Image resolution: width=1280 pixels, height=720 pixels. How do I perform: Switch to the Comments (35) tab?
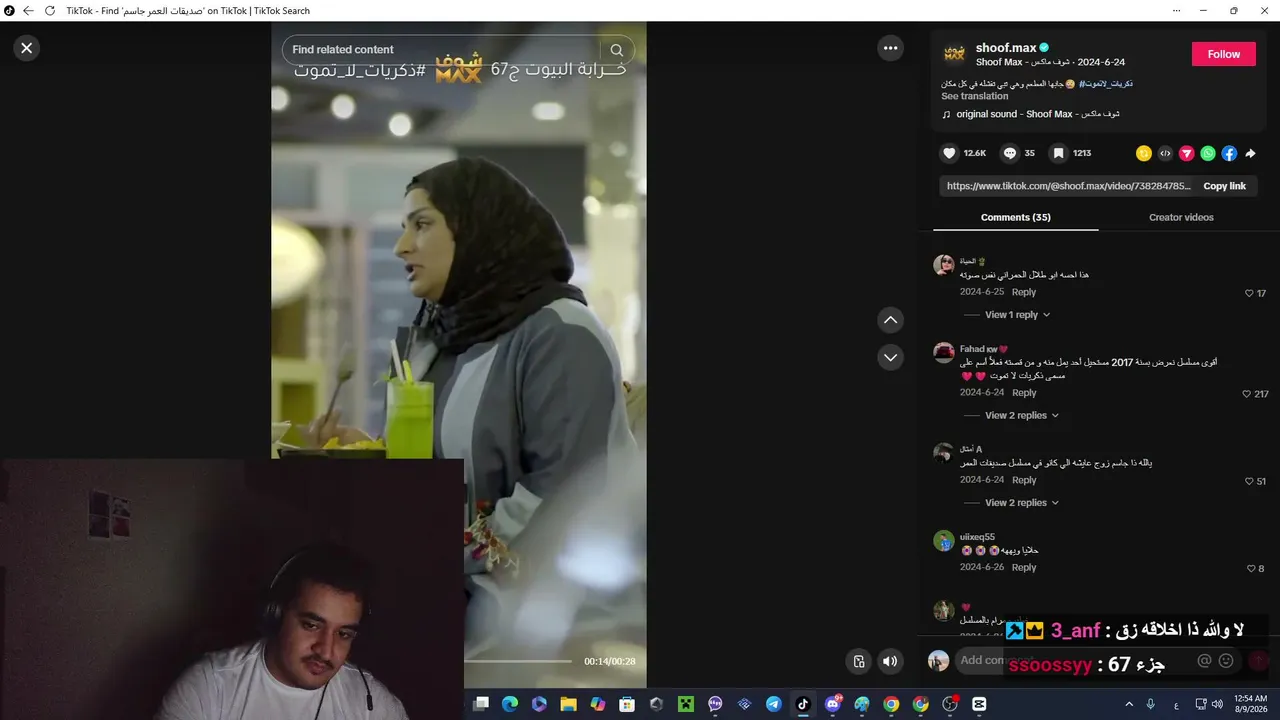coord(1015,217)
